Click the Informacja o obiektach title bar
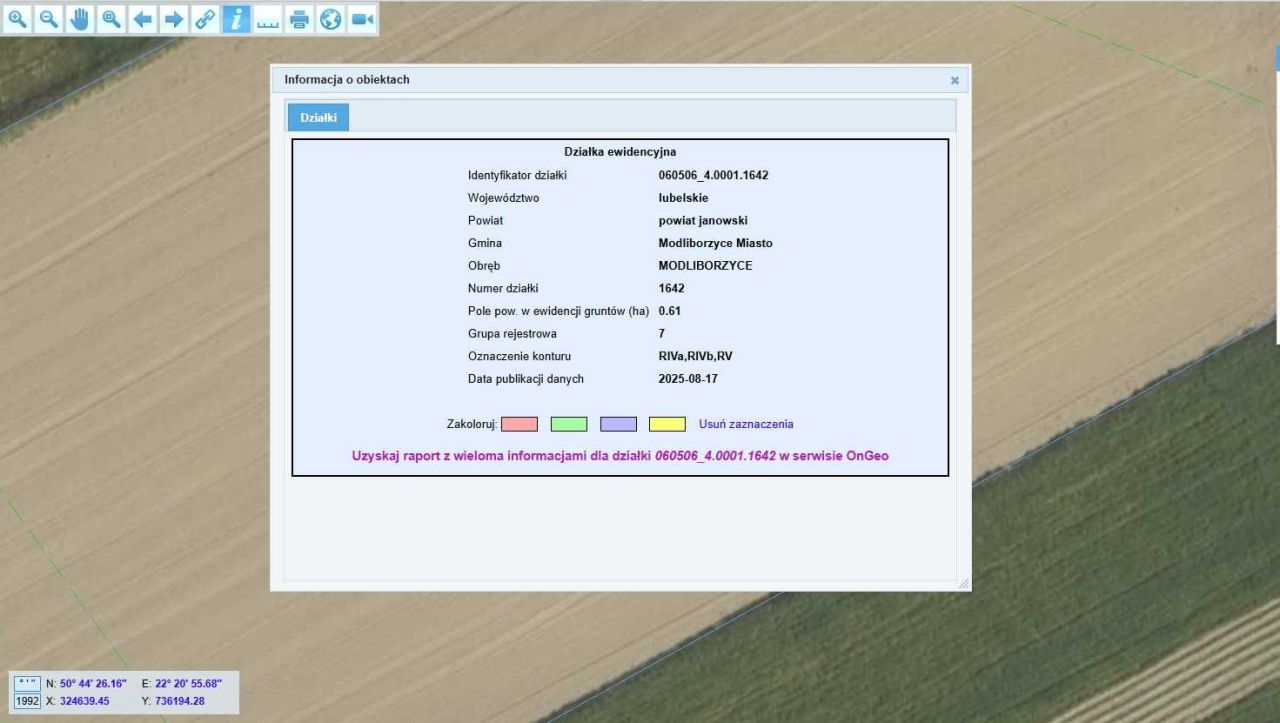This screenshot has width=1280, height=723. (x=620, y=80)
